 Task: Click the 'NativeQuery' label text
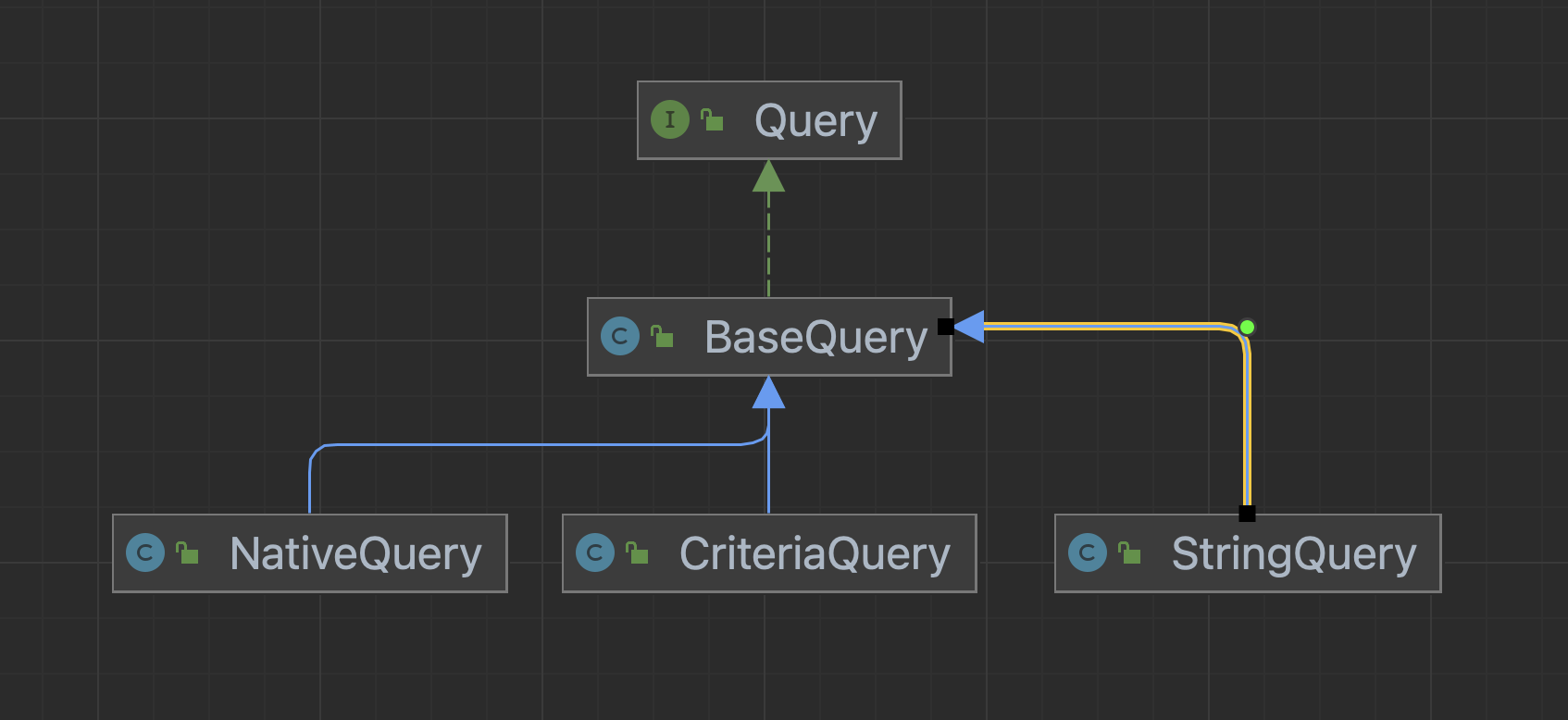coord(355,554)
